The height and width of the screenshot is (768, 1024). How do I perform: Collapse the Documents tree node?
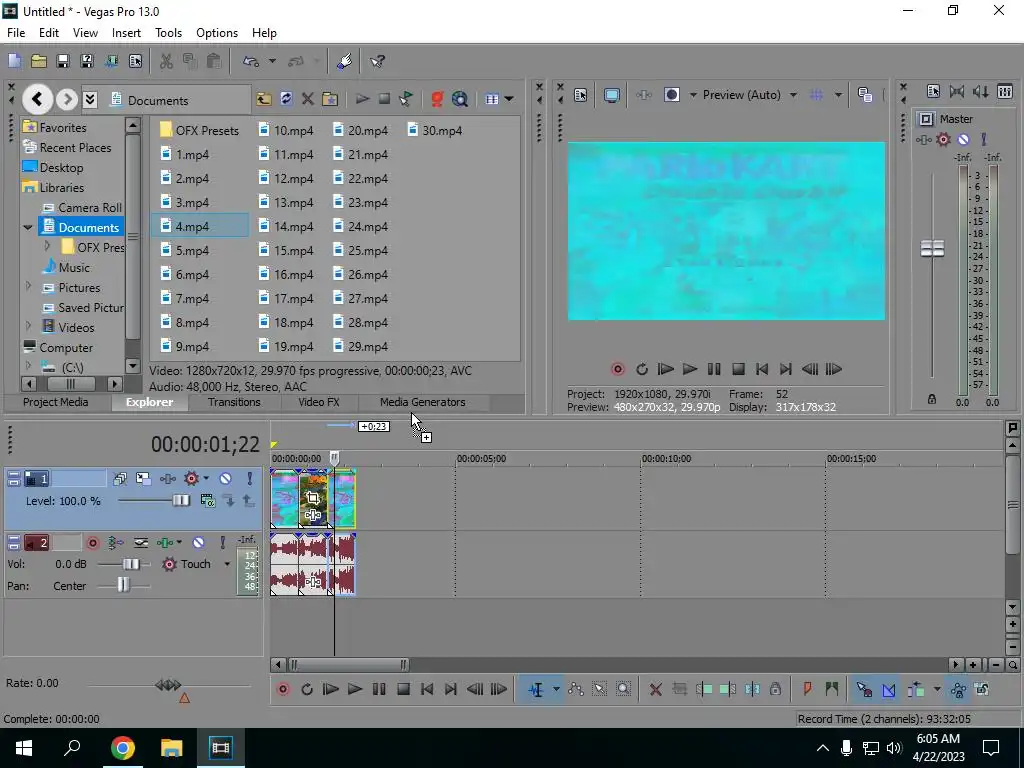coord(28,227)
